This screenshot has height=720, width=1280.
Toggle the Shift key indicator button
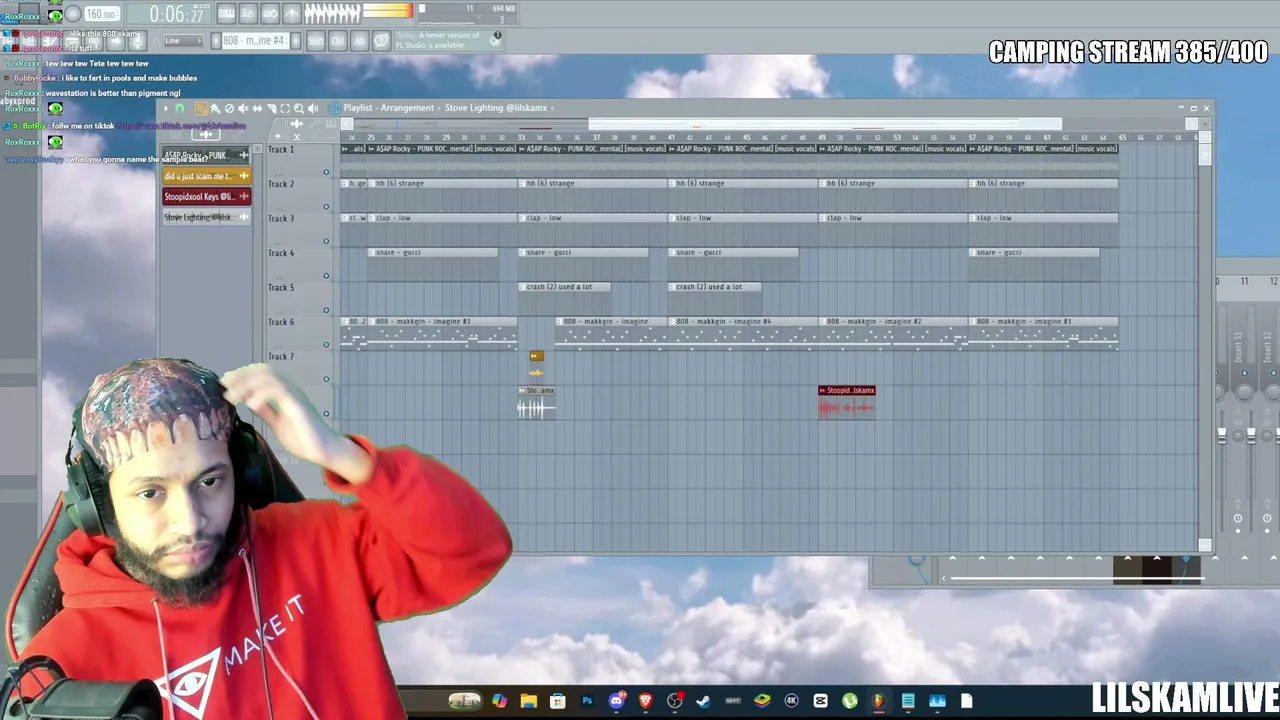316,41
